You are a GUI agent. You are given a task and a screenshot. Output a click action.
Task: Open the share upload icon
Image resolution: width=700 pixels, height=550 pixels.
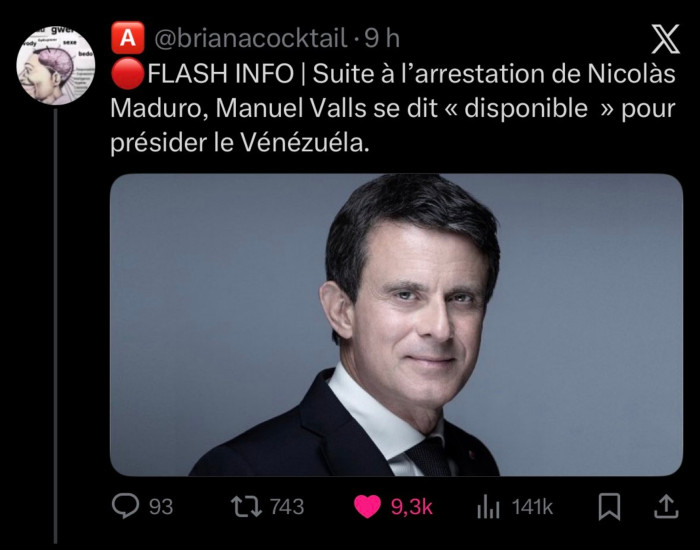(x=665, y=507)
